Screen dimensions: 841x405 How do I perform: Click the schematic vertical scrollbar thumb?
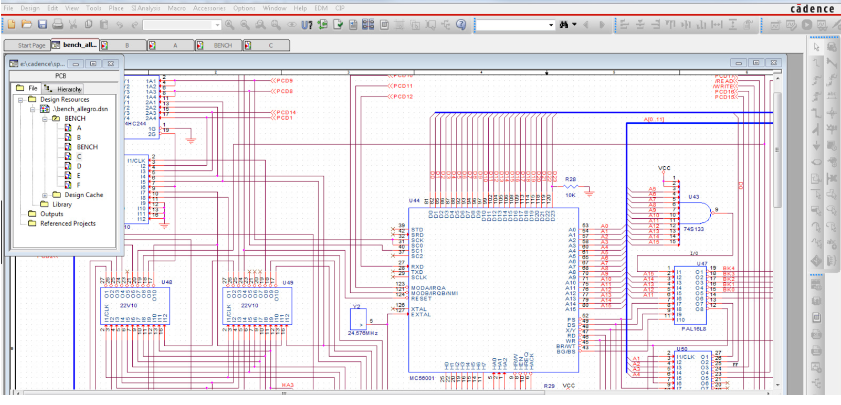point(777,150)
